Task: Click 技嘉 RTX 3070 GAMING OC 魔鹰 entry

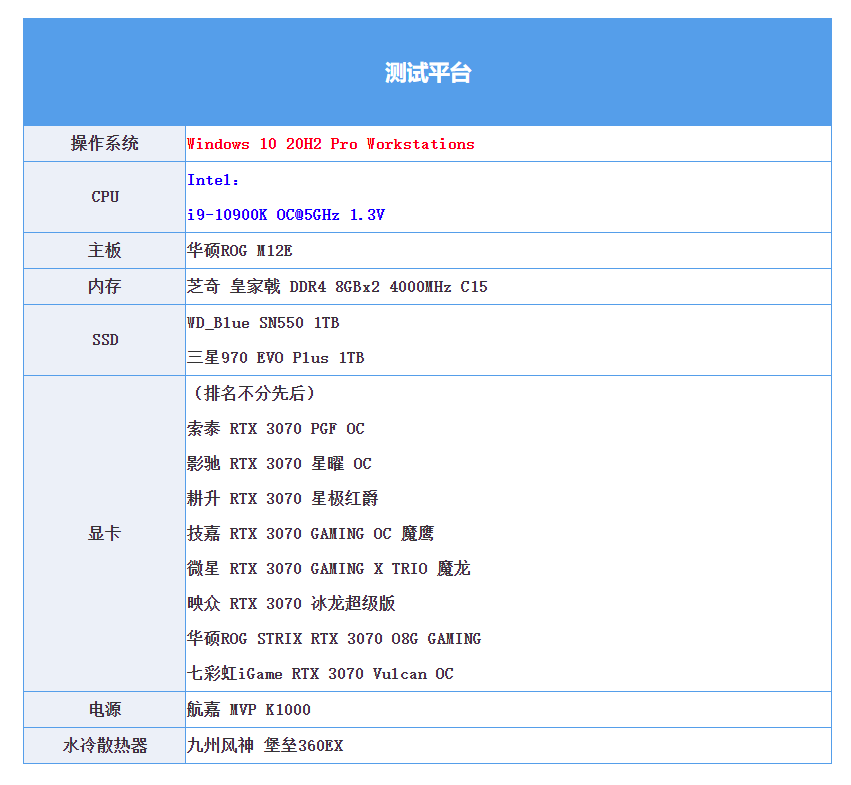Action: tap(310, 533)
